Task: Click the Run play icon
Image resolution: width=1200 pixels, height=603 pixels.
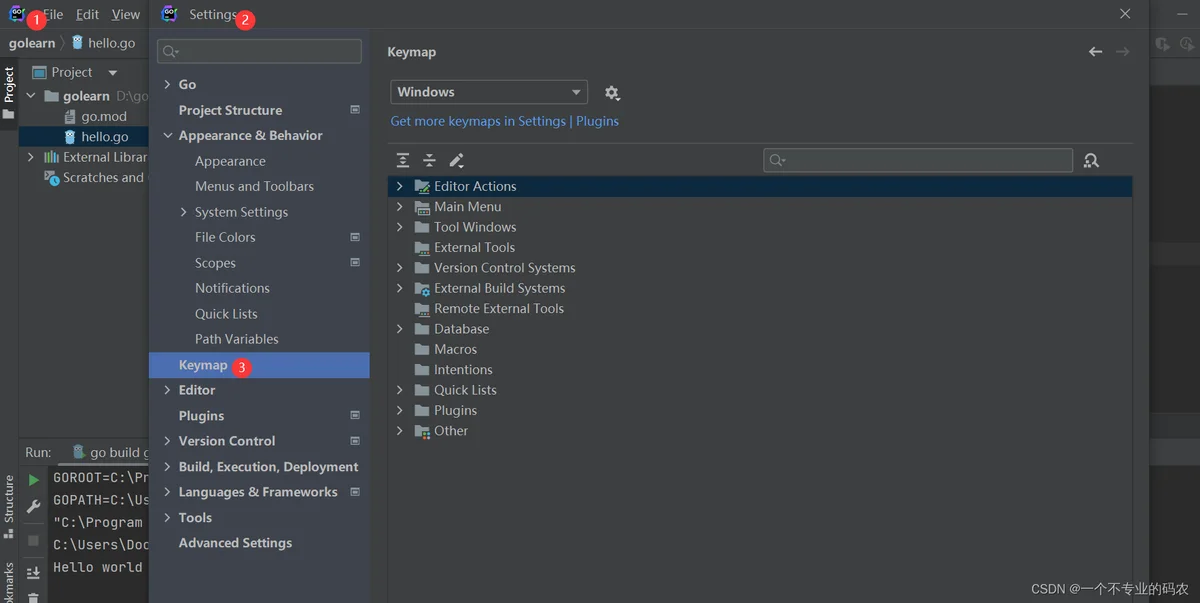Action: [x=34, y=480]
